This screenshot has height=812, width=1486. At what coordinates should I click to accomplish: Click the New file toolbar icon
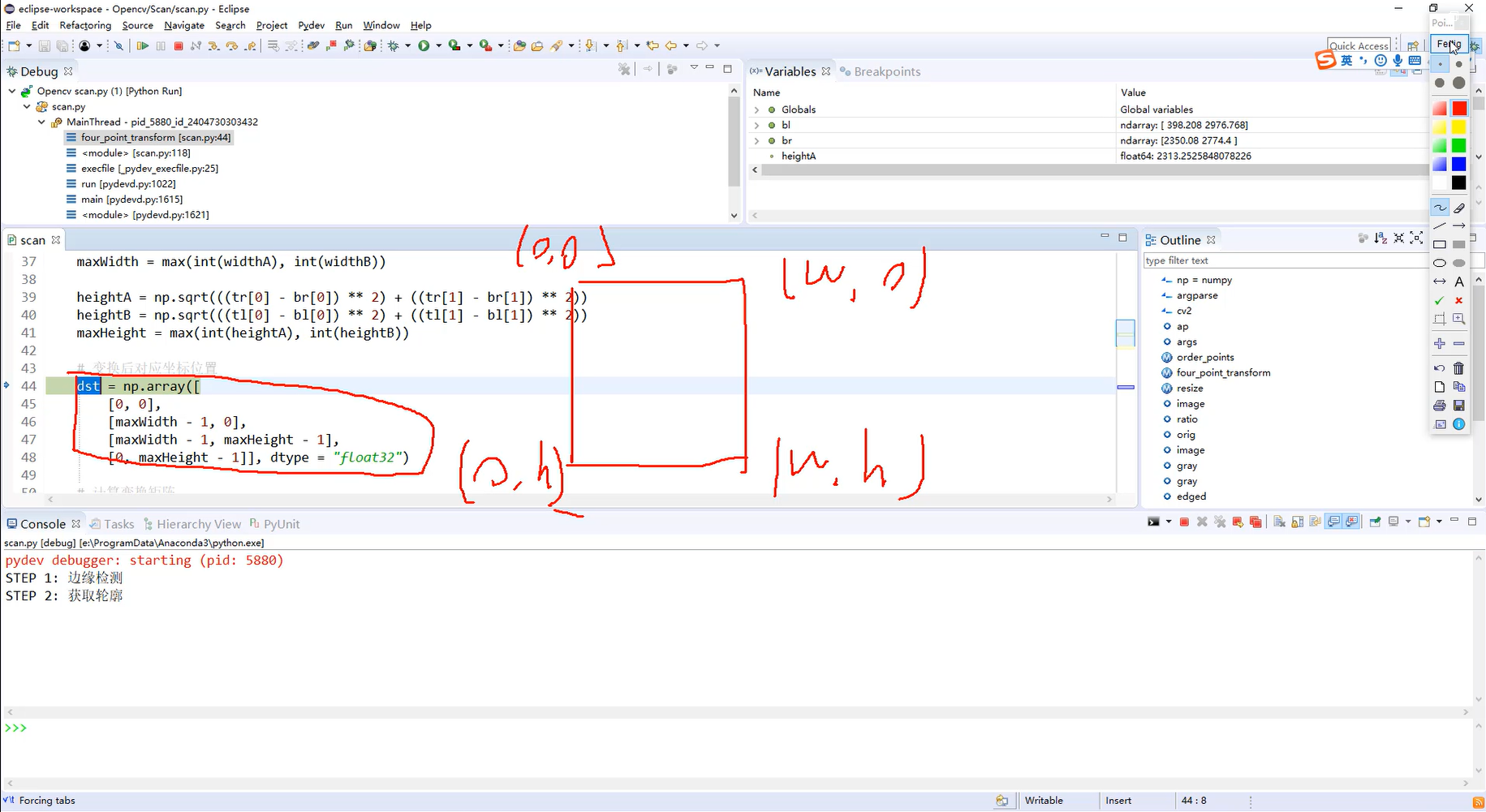tap(14, 45)
